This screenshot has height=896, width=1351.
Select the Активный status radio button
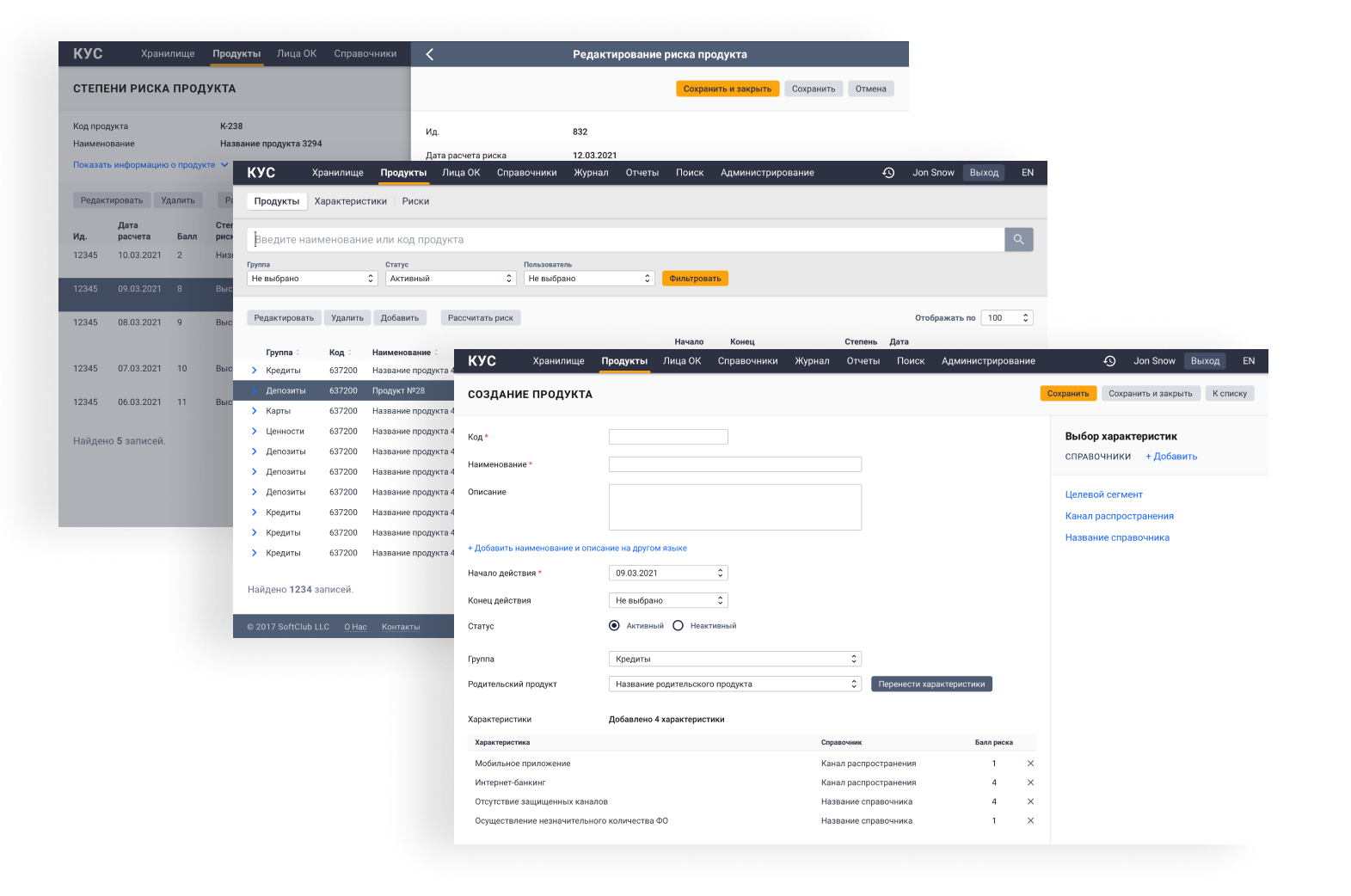(614, 626)
